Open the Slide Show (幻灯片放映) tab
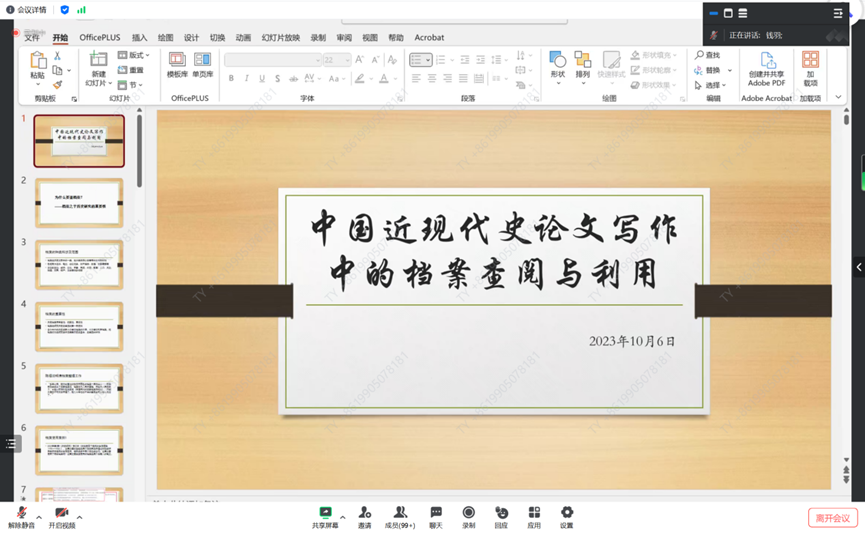The height and width of the screenshot is (533, 865). tap(280, 38)
